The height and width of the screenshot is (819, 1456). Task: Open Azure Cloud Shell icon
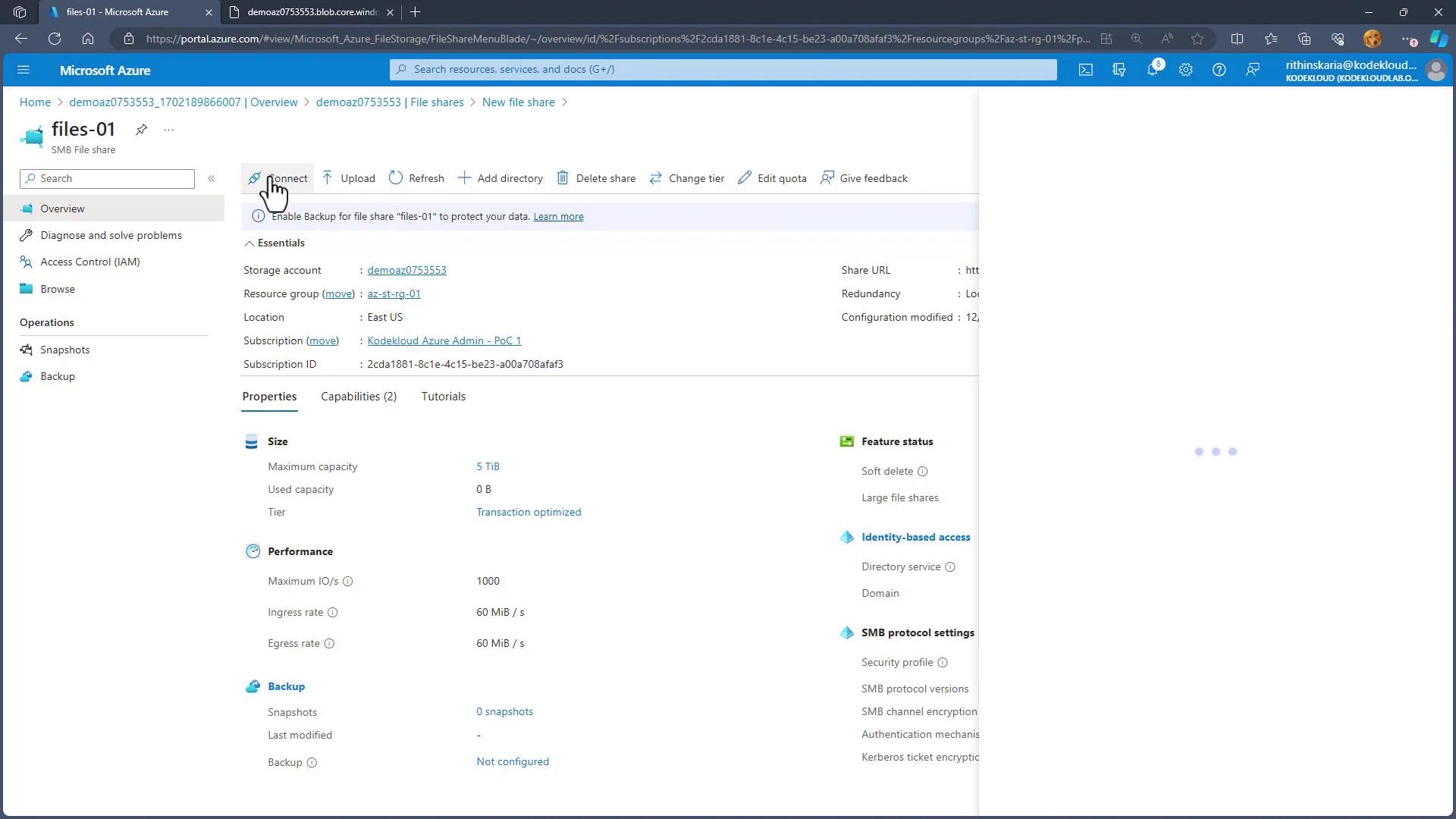coord(1086,70)
